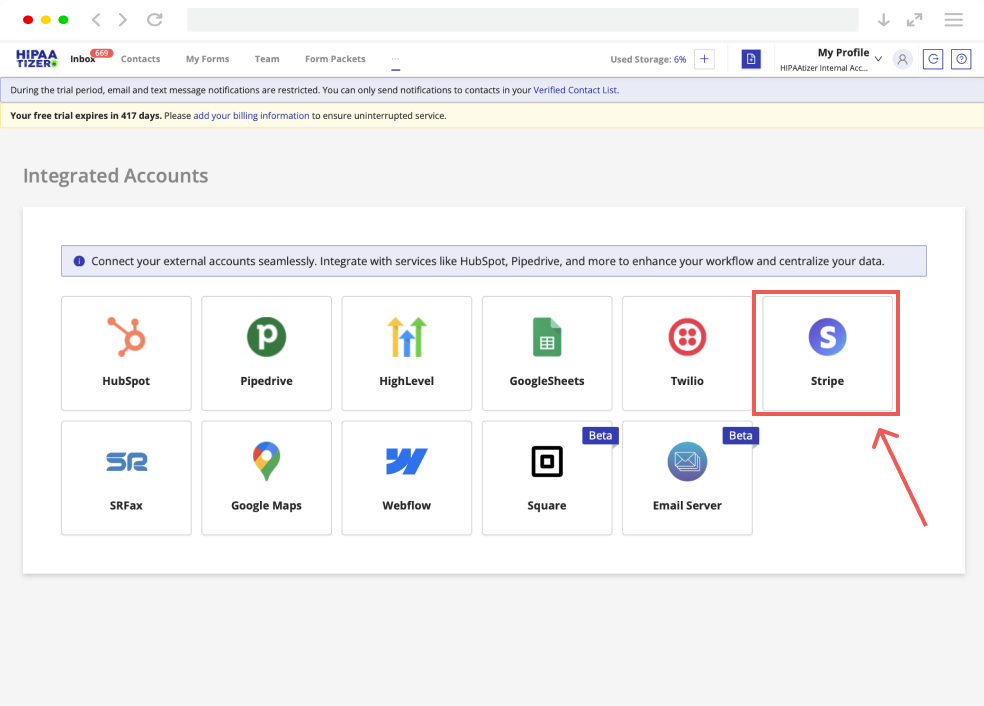Open the browser hamburger menu
This screenshot has height=706, width=984.
click(953, 20)
